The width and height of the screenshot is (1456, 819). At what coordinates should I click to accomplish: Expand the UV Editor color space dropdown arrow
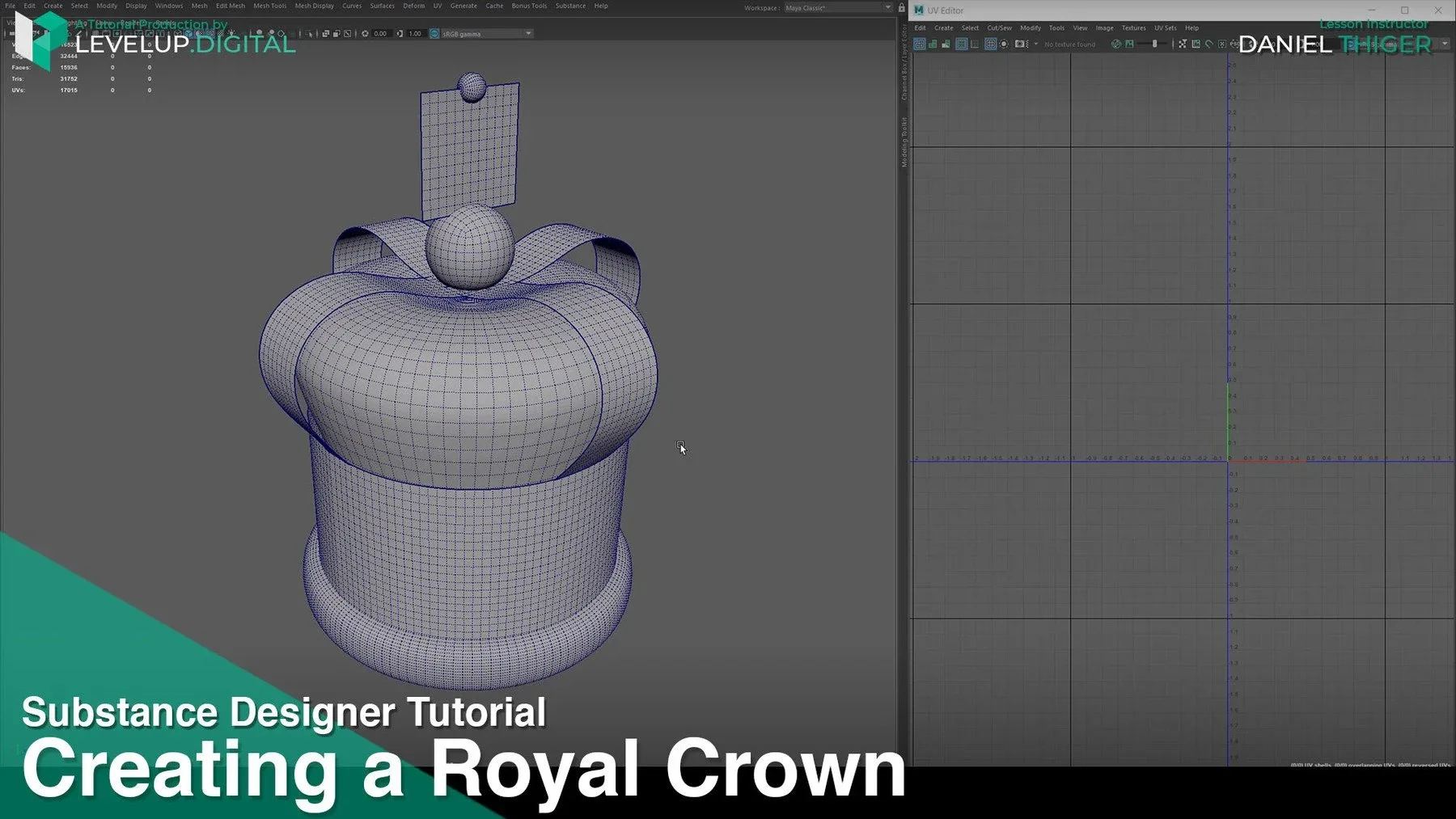point(1445,44)
